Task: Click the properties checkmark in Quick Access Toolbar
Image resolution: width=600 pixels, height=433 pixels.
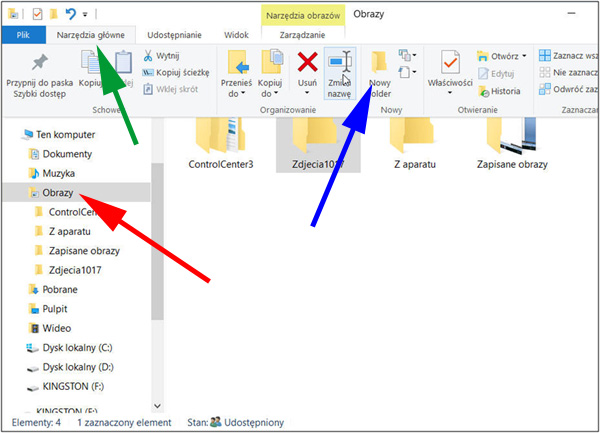Action: [x=37, y=15]
